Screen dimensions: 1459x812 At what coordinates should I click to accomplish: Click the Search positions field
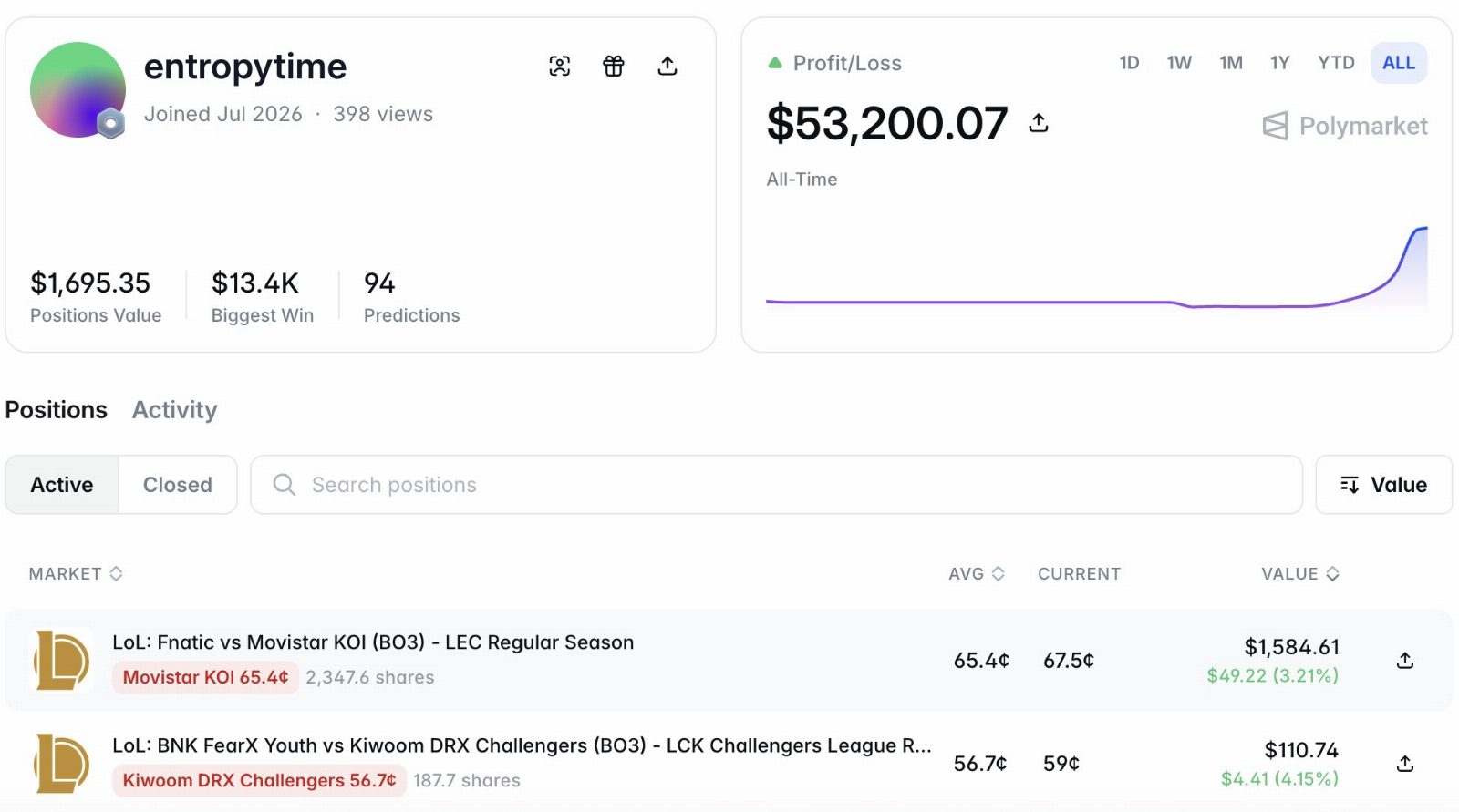(x=776, y=485)
